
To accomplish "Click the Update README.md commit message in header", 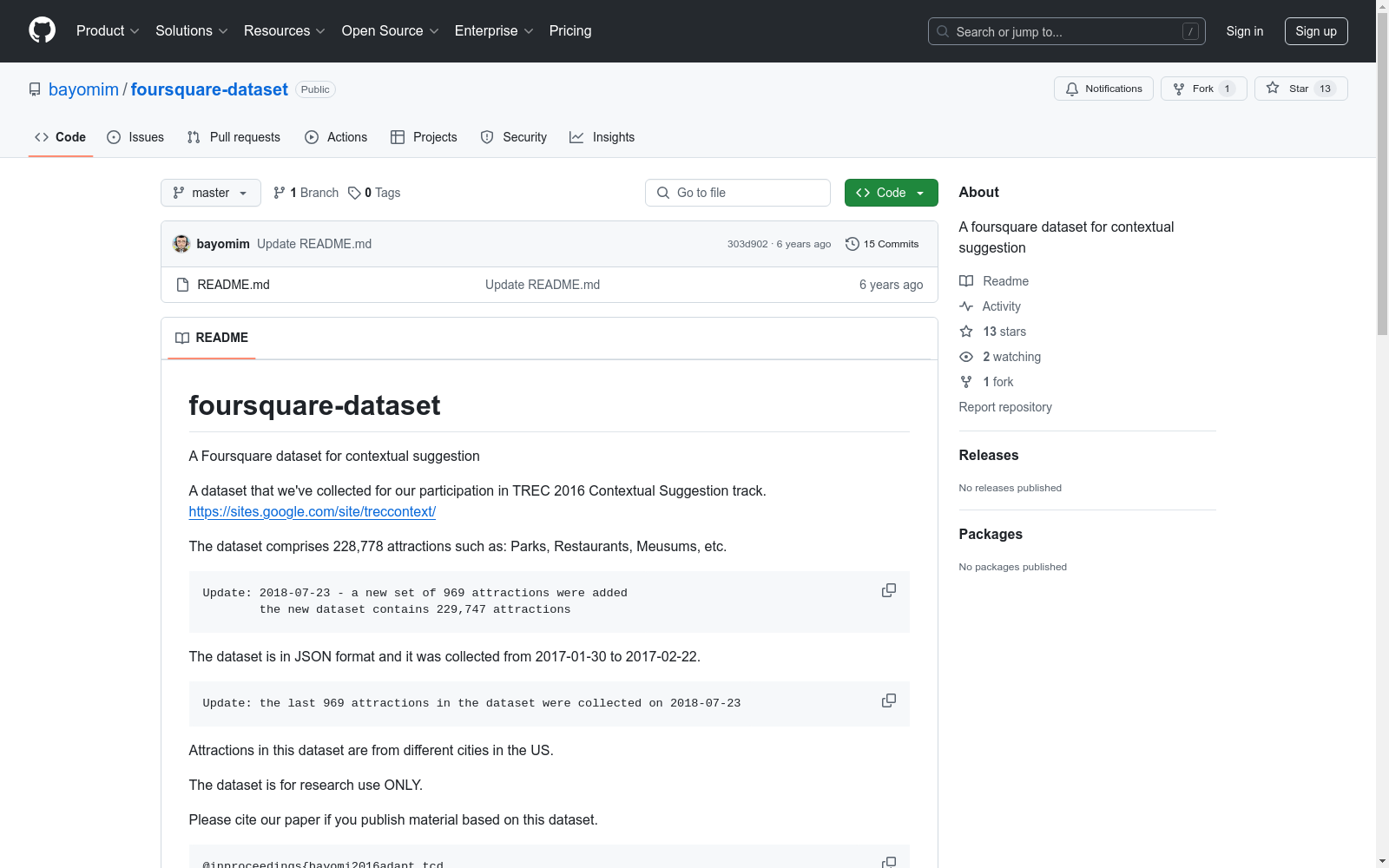I will 314,244.
